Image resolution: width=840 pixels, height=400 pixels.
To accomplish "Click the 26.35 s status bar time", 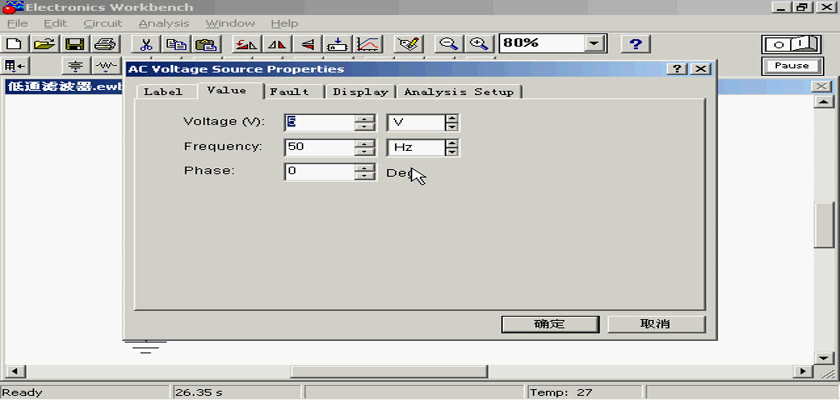I will tap(199, 393).
